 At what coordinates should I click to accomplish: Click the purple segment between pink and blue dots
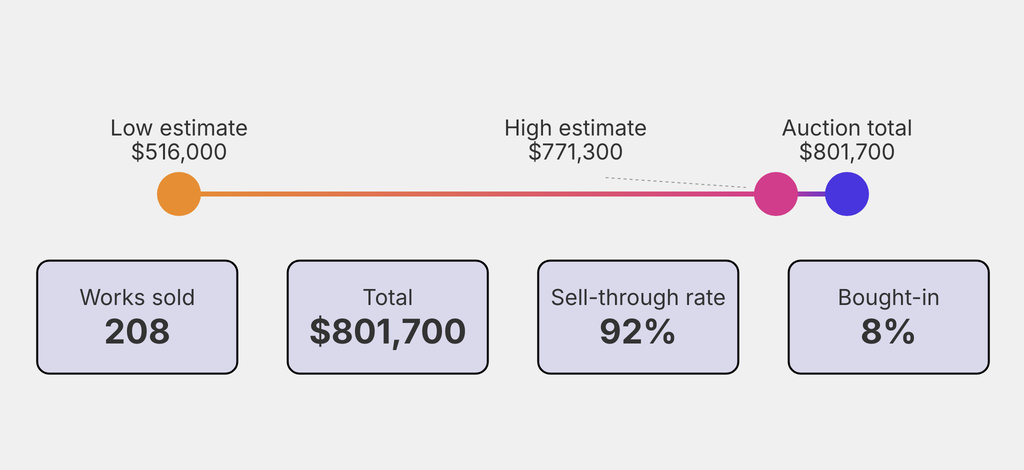coord(812,194)
